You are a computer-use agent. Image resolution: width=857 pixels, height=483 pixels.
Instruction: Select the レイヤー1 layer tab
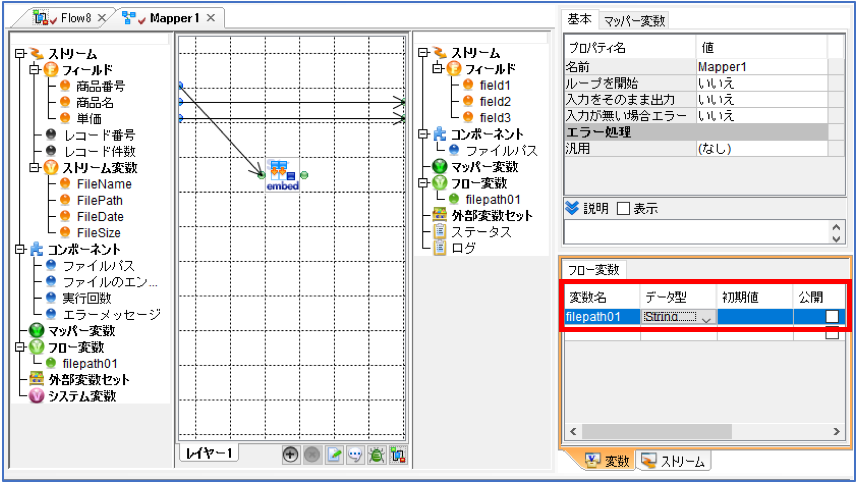pos(209,453)
